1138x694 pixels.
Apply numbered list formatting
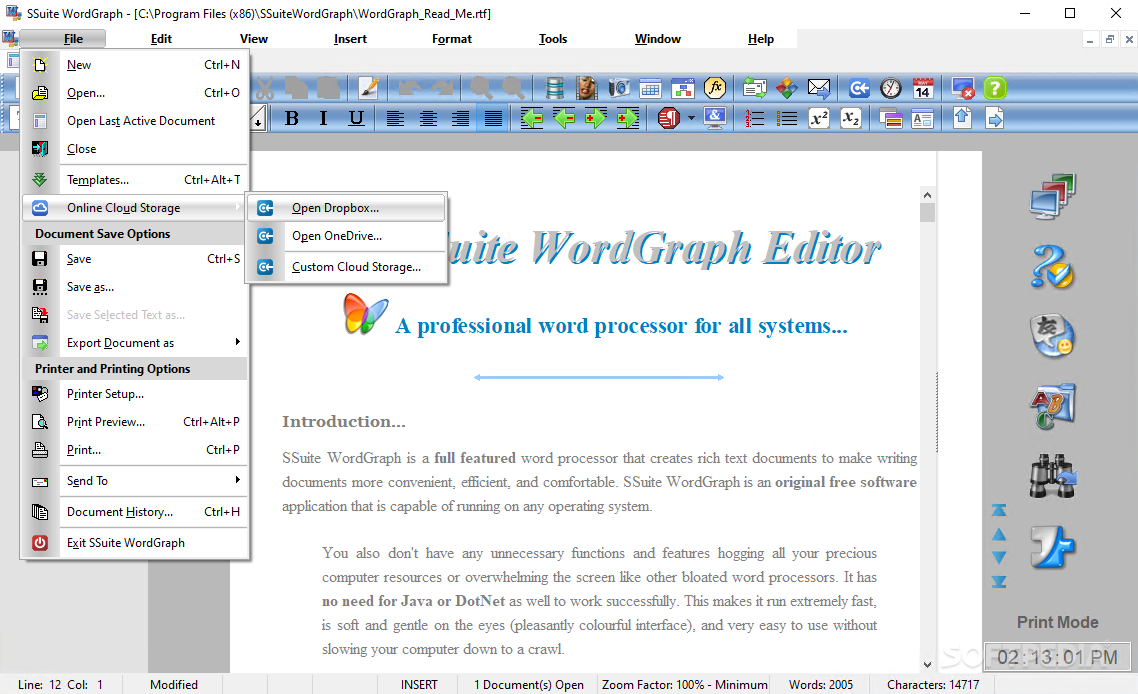click(x=755, y=118)
